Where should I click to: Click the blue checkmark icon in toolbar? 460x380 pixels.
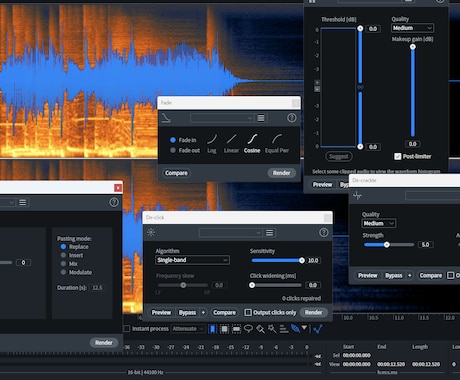318,329
